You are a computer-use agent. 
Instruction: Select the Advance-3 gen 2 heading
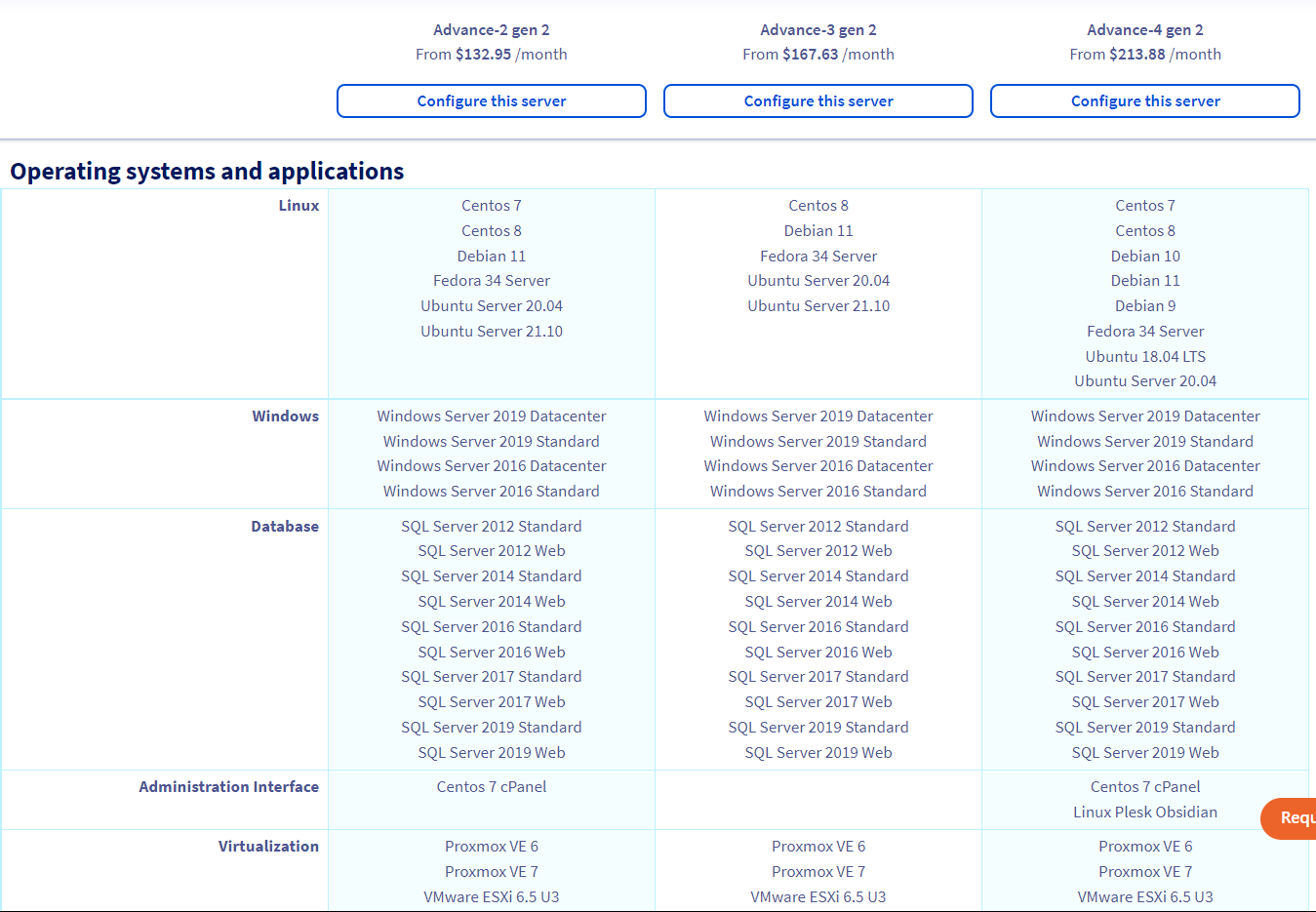click(x=818, y=30)
